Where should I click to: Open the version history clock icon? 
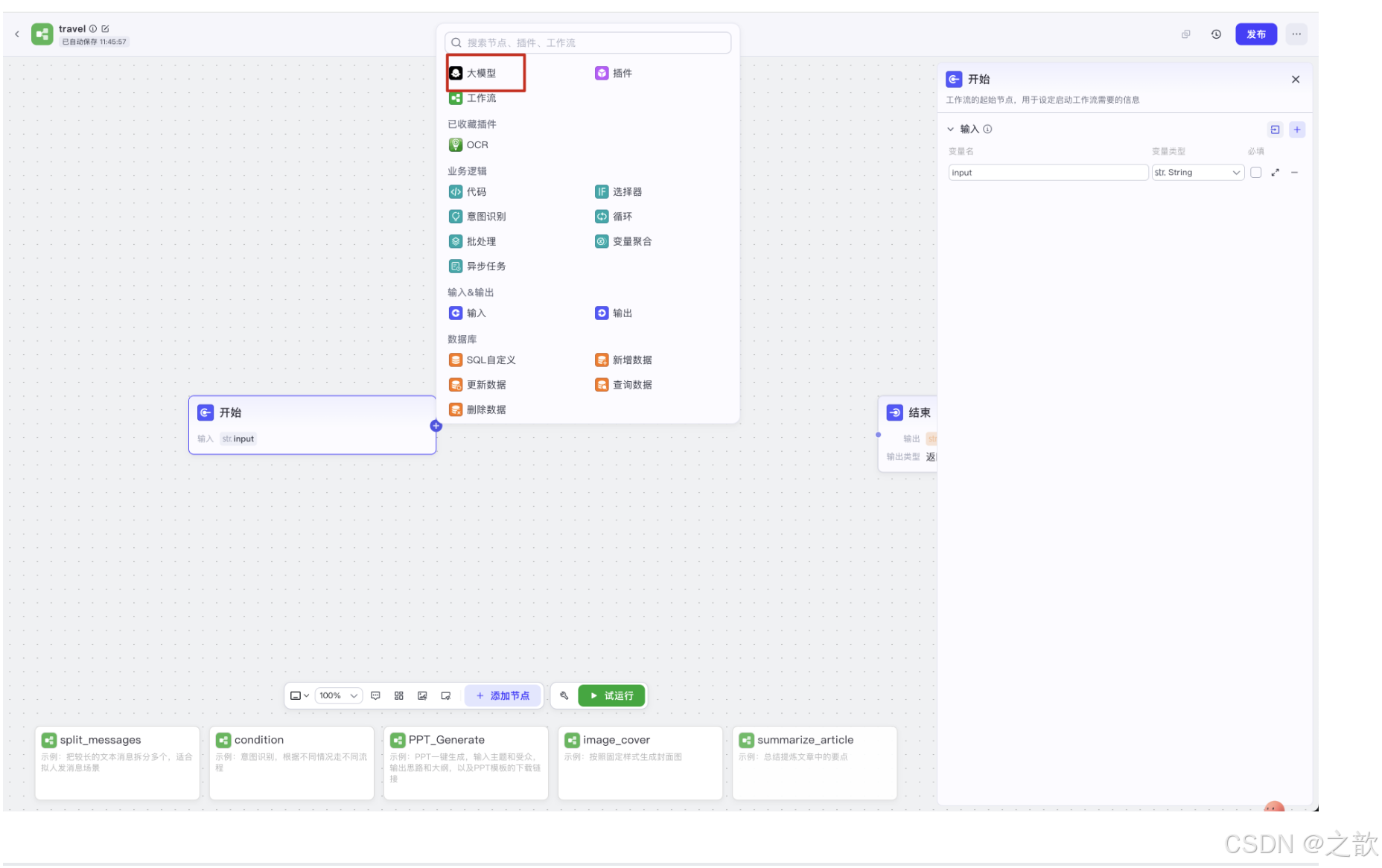[1216, 34]
